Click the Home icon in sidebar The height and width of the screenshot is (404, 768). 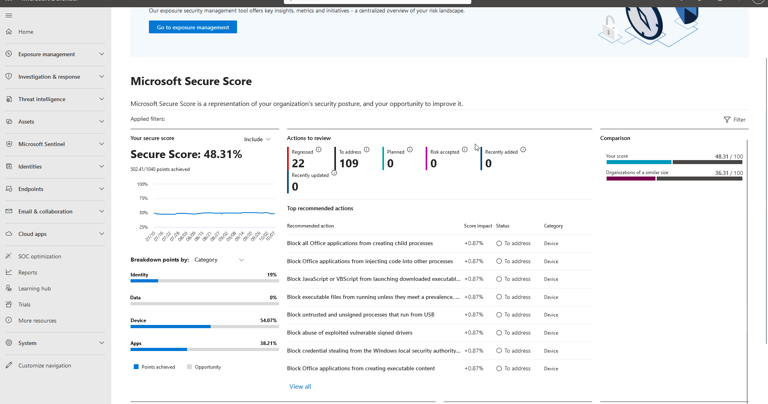[x=9, y=32]
